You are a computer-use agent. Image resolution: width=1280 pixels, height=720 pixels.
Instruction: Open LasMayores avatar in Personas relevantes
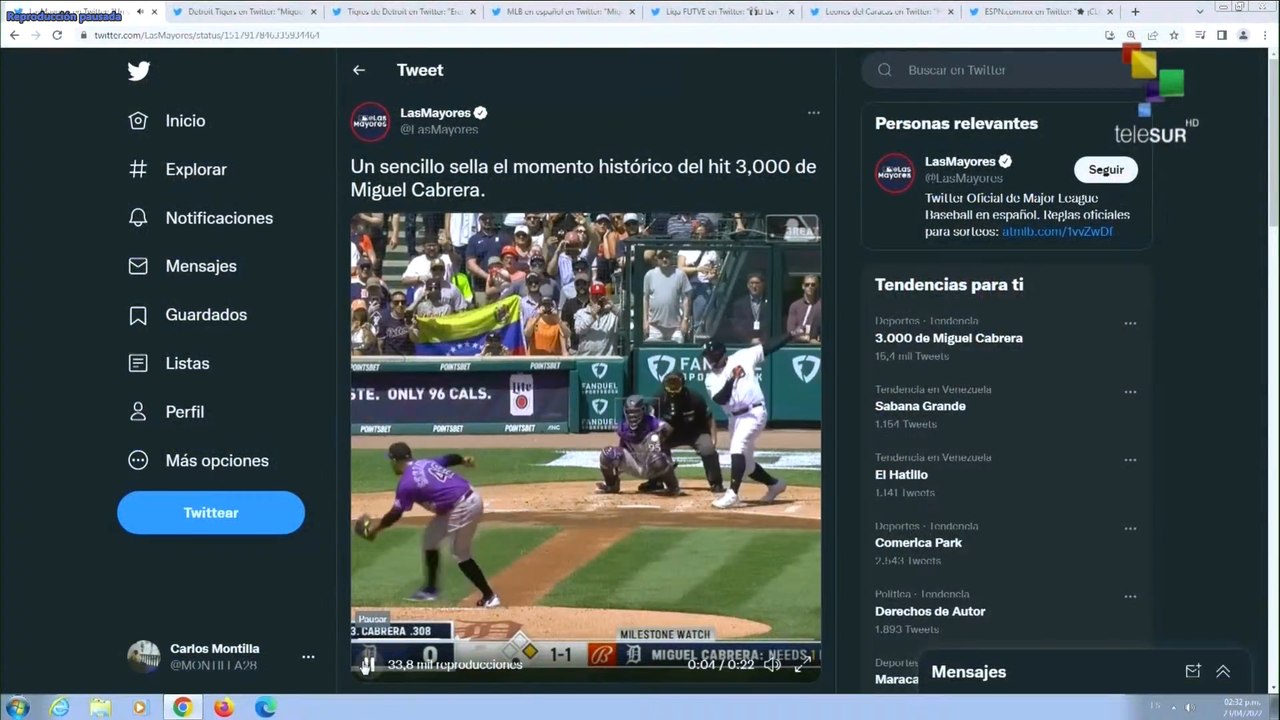click(895, 173)
